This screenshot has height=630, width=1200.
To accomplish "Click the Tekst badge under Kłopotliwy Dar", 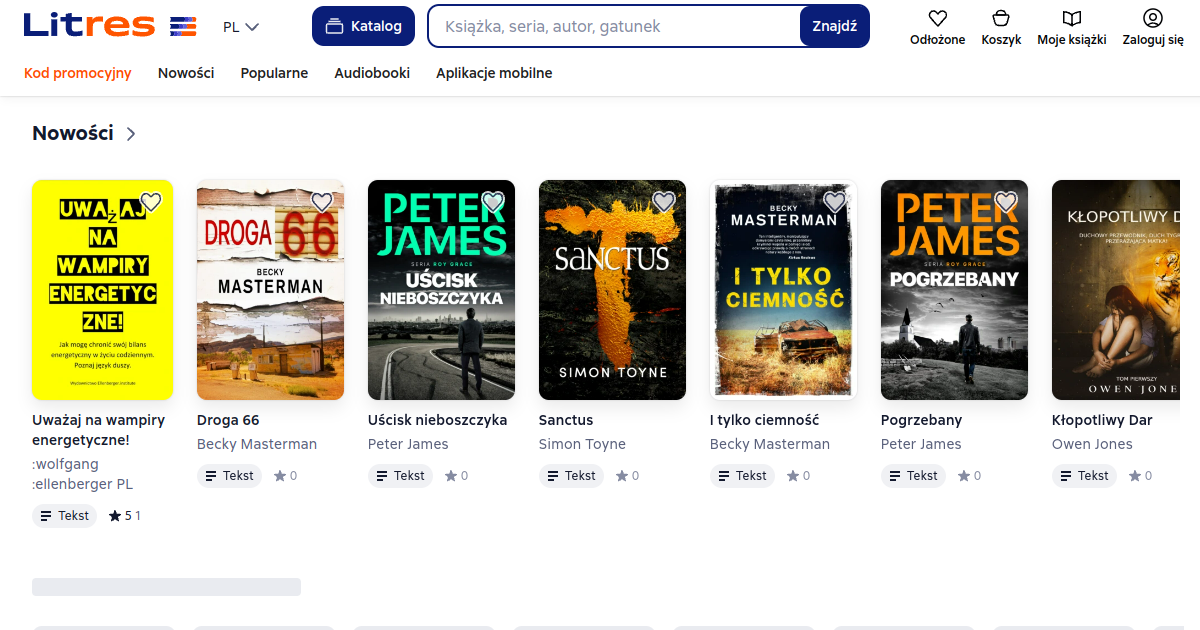I will (x=1085, y=476).
